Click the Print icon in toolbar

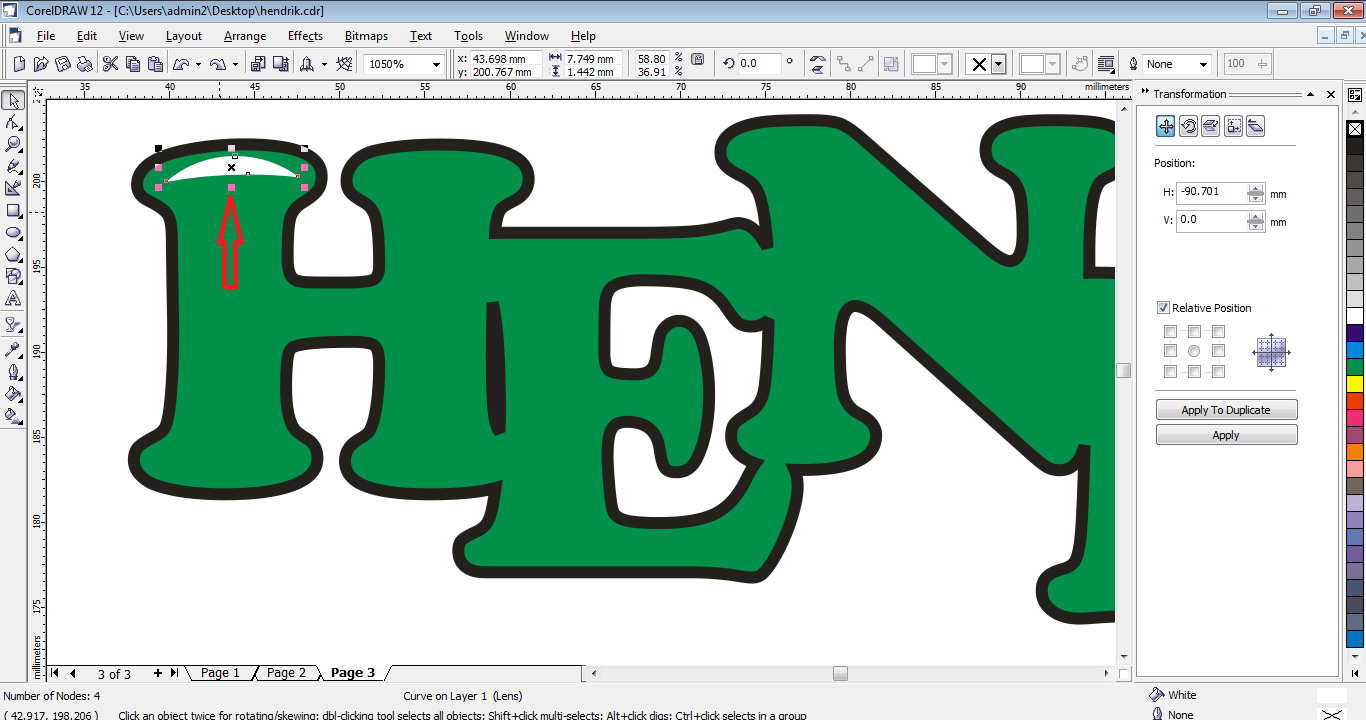point(85,64)
